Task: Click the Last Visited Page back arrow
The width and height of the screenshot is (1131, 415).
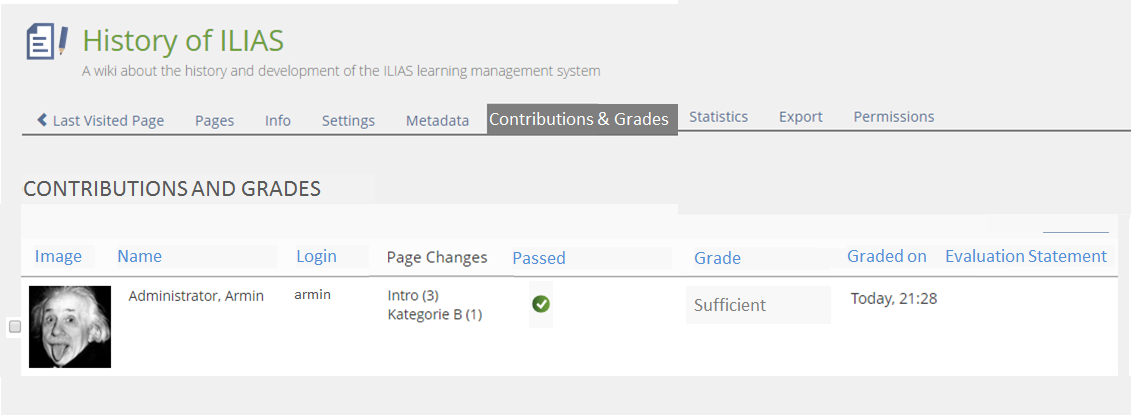Action: pyautogui.click(x=42, y=120)
